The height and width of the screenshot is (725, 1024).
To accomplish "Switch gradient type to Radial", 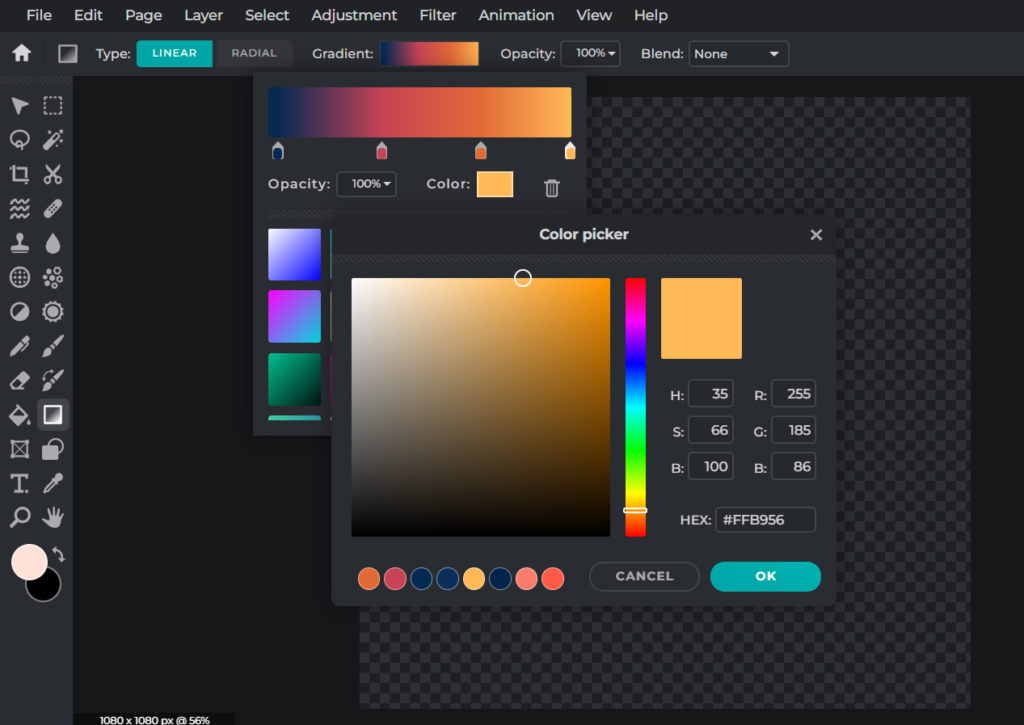I will (x=253, y=53).
